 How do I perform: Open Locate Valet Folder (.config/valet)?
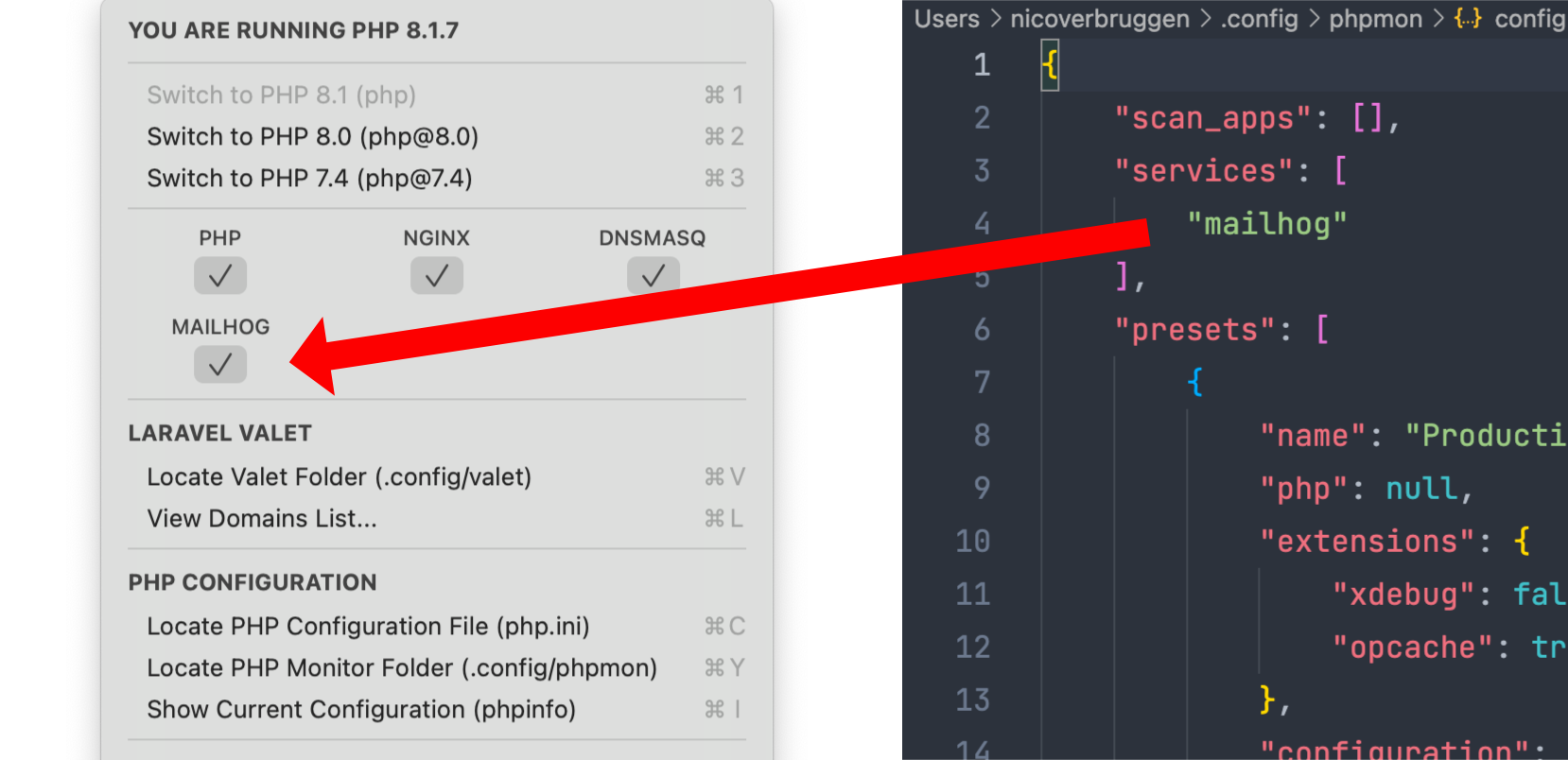pos(437,477)
